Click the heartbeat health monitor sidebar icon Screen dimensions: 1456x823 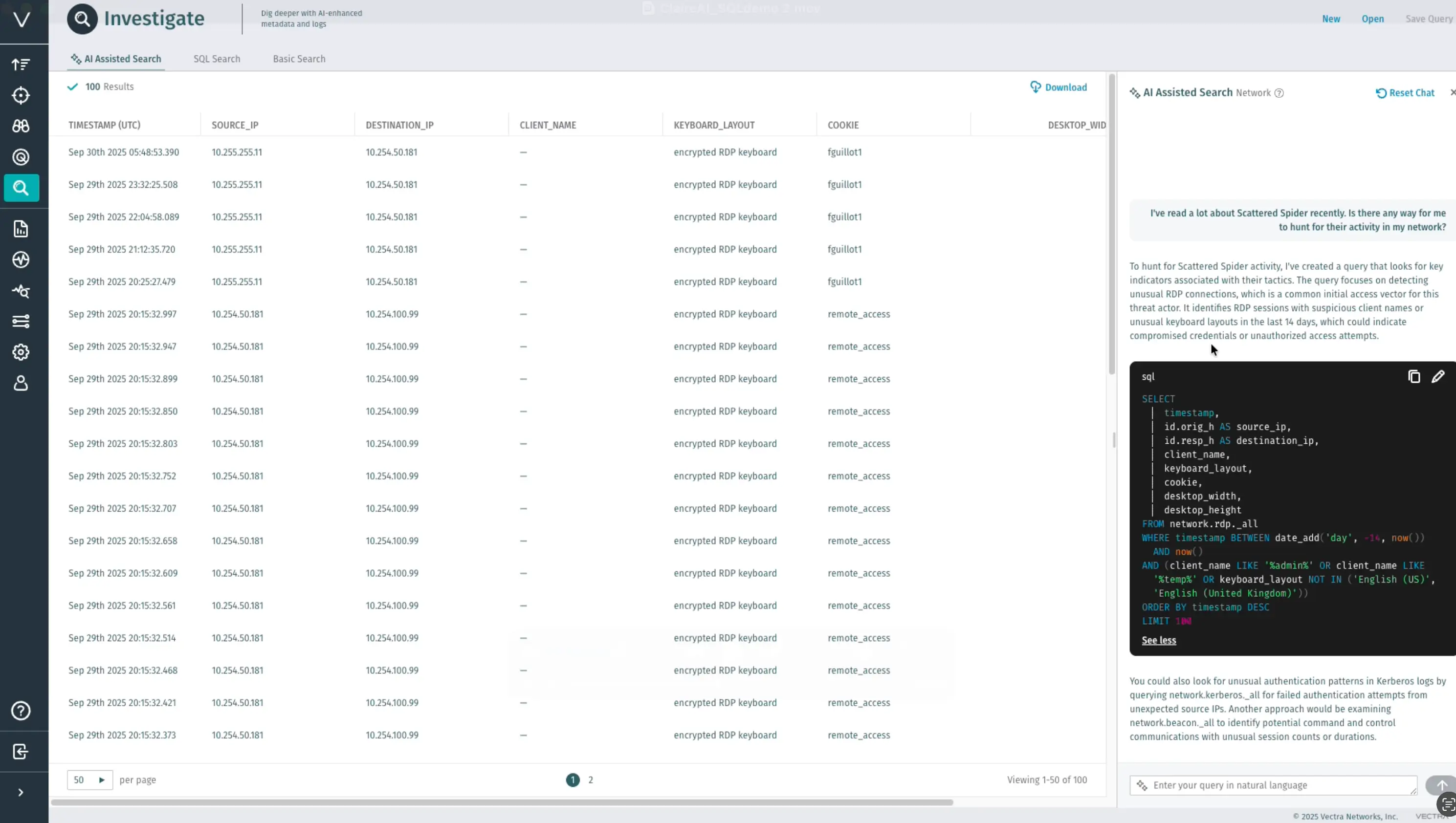click(21, 260)
